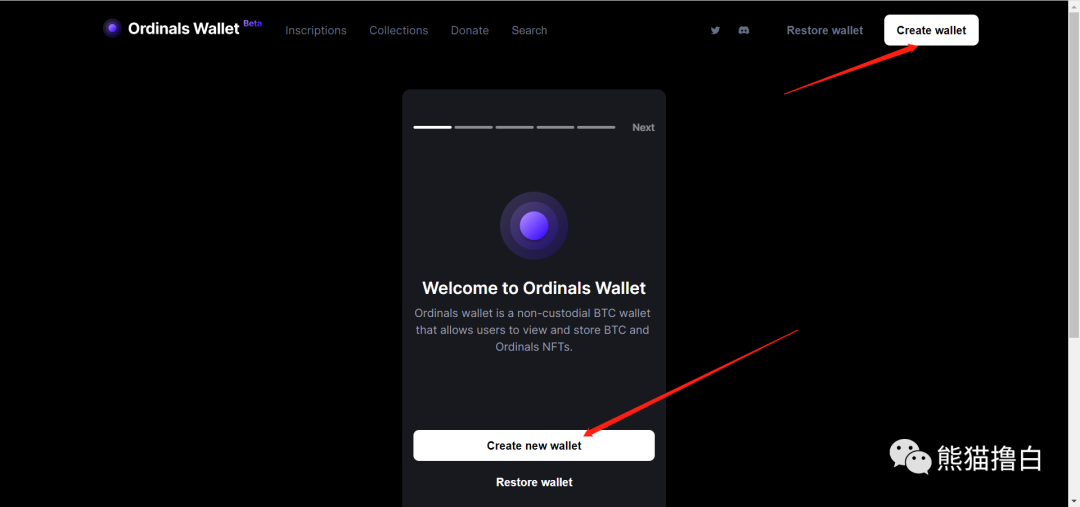
Task: Open the Inscriptions page
Action: (x=316, y=30)
